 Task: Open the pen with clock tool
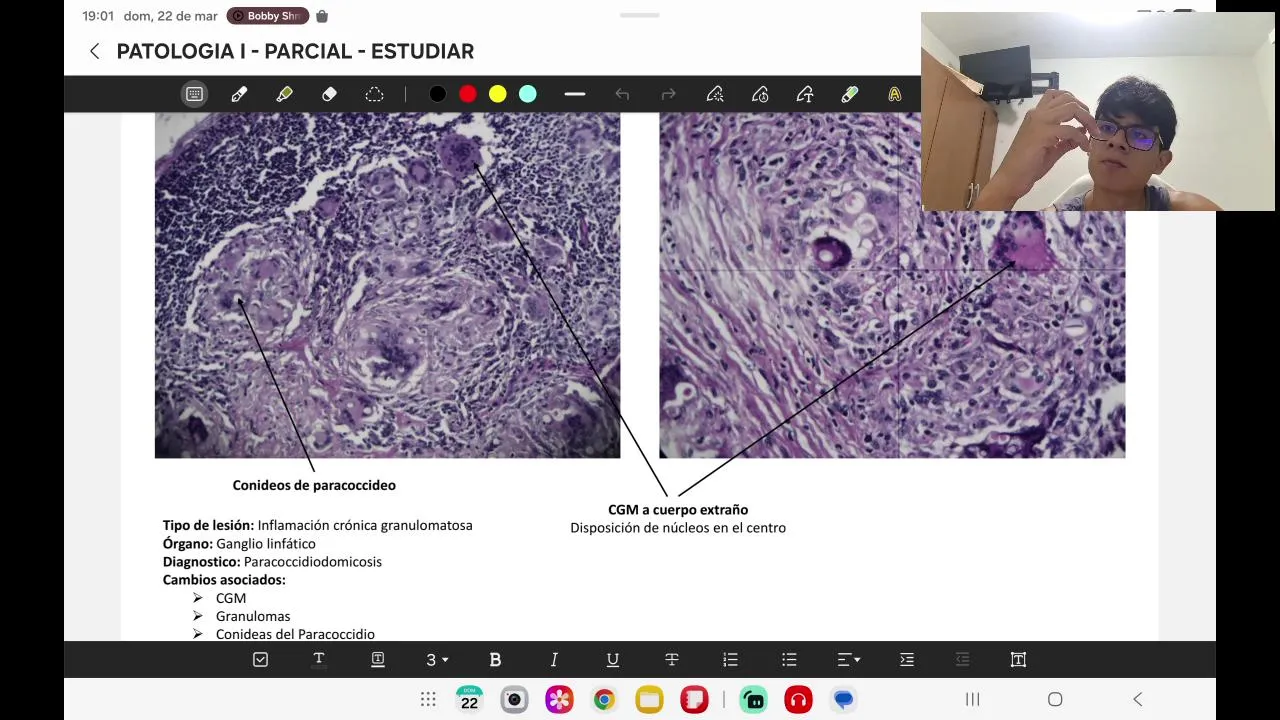pos(760,94)
